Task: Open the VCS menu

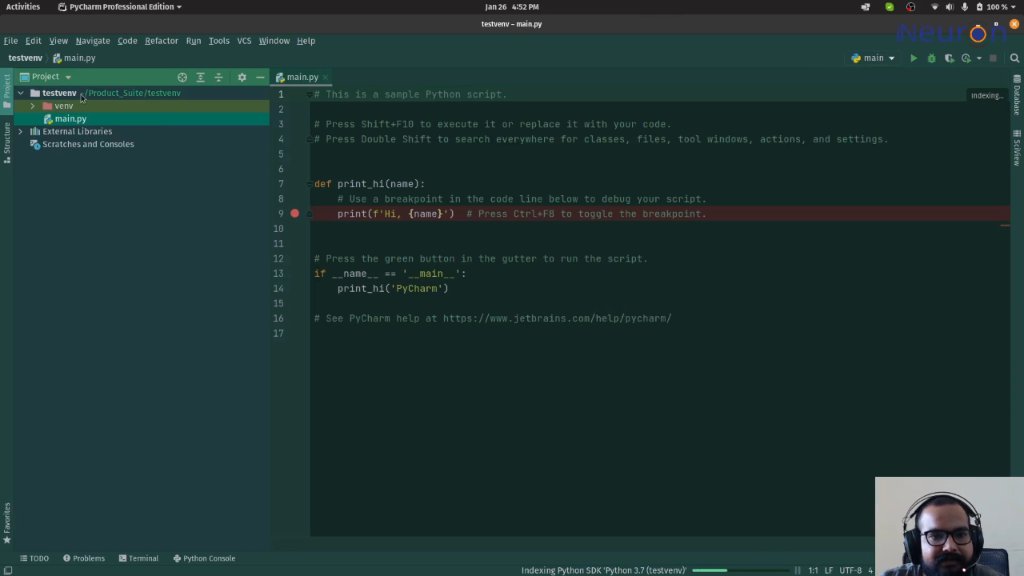Action: pyautogui.click(x=244, y=40)
